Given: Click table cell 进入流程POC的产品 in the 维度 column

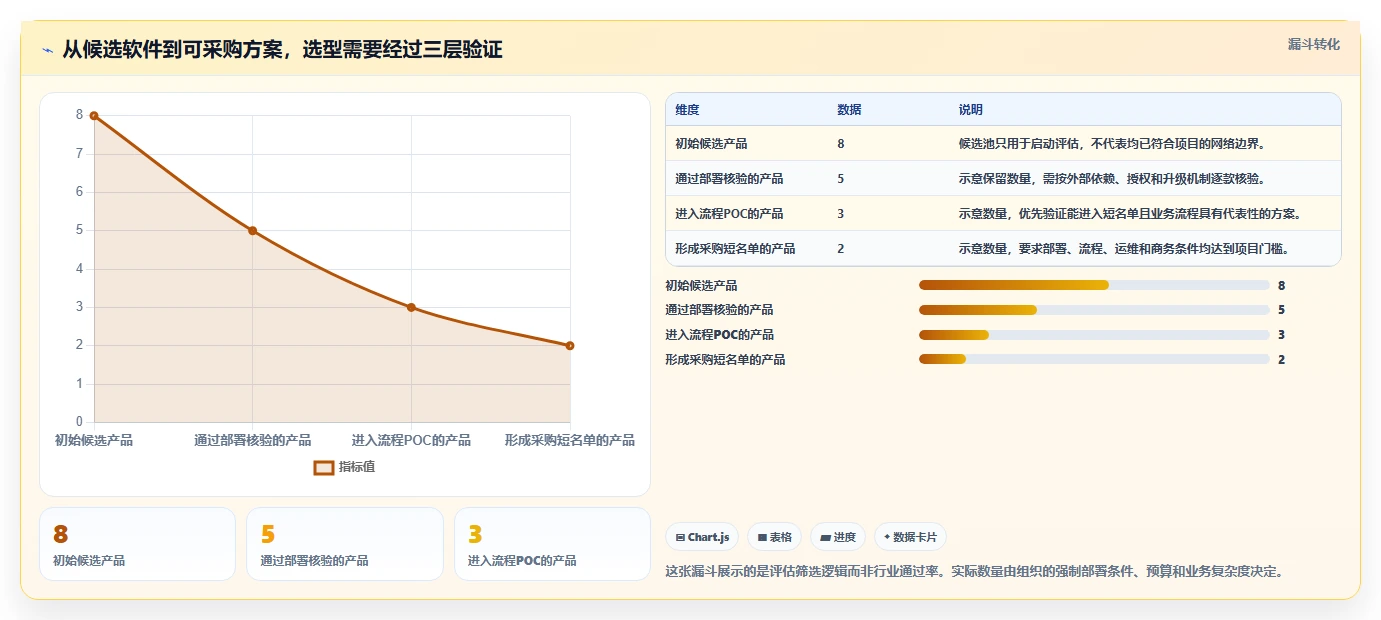Looking at the screenshot, I should click(x=729, y=214).
